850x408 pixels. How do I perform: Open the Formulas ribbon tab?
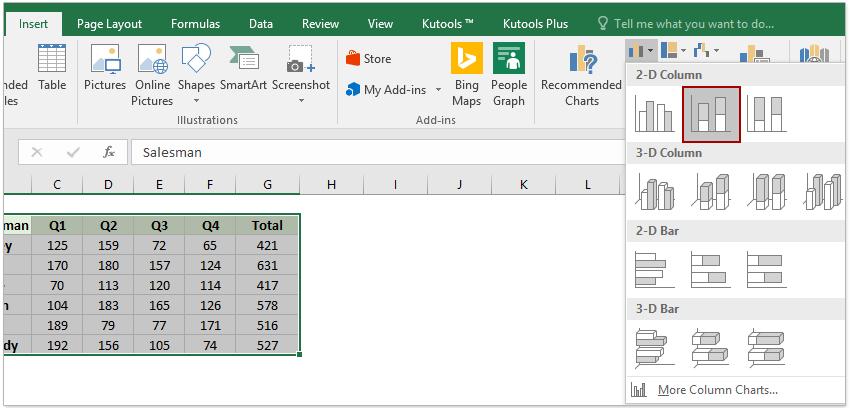pos(195,23)
